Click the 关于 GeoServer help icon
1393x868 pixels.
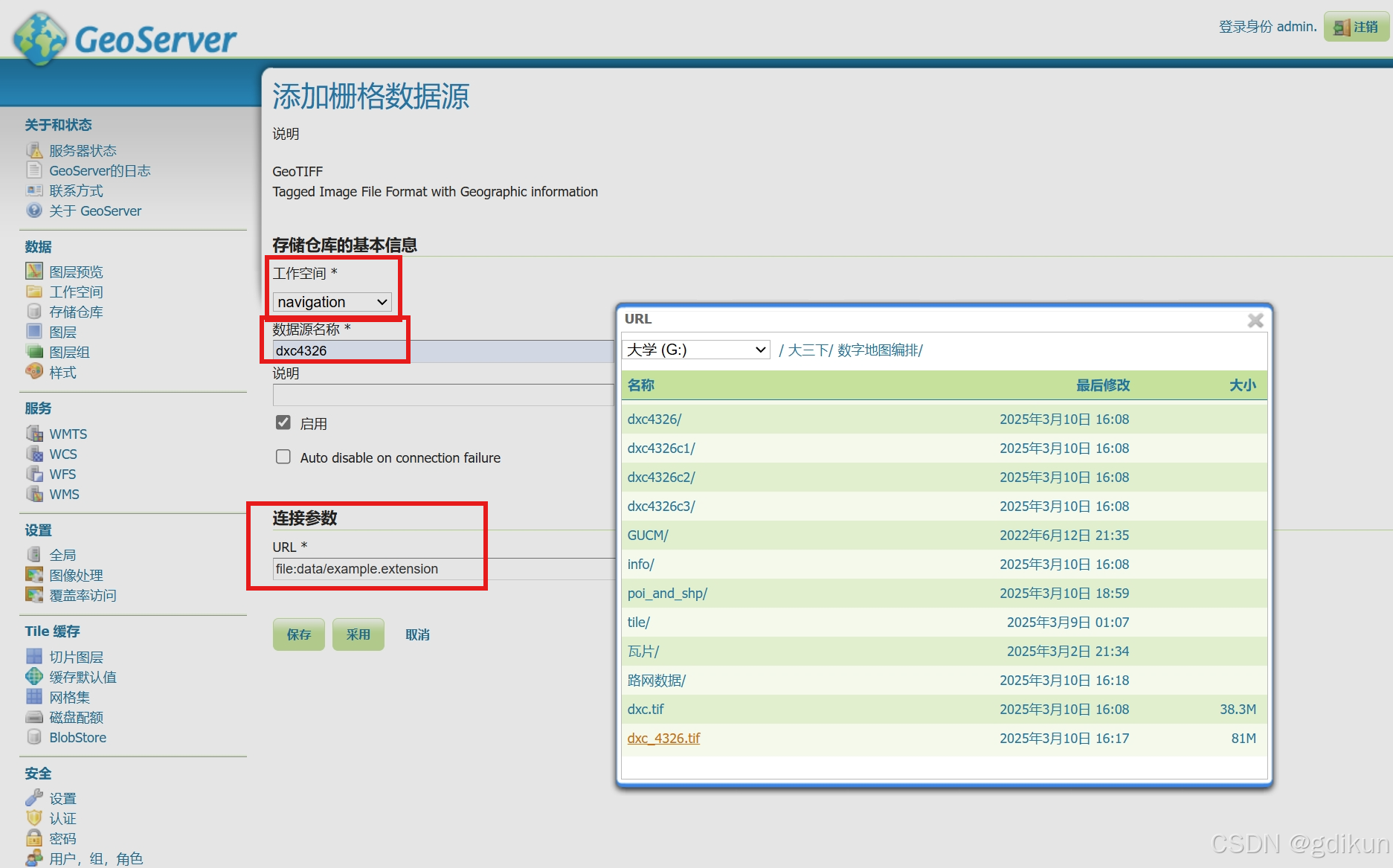tap(34, 210)
